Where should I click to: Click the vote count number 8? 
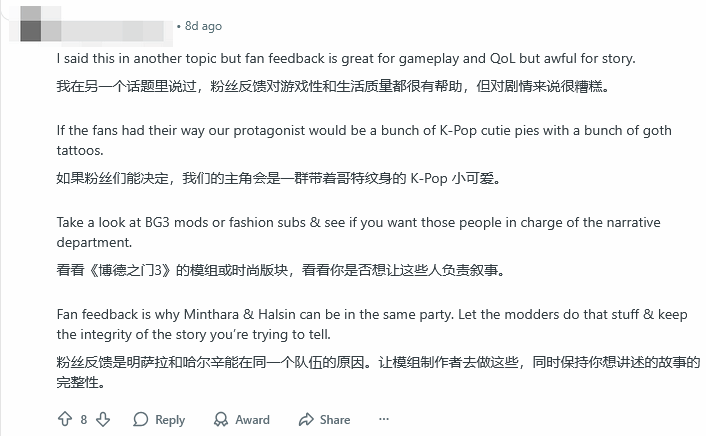(x=84, y=420)
